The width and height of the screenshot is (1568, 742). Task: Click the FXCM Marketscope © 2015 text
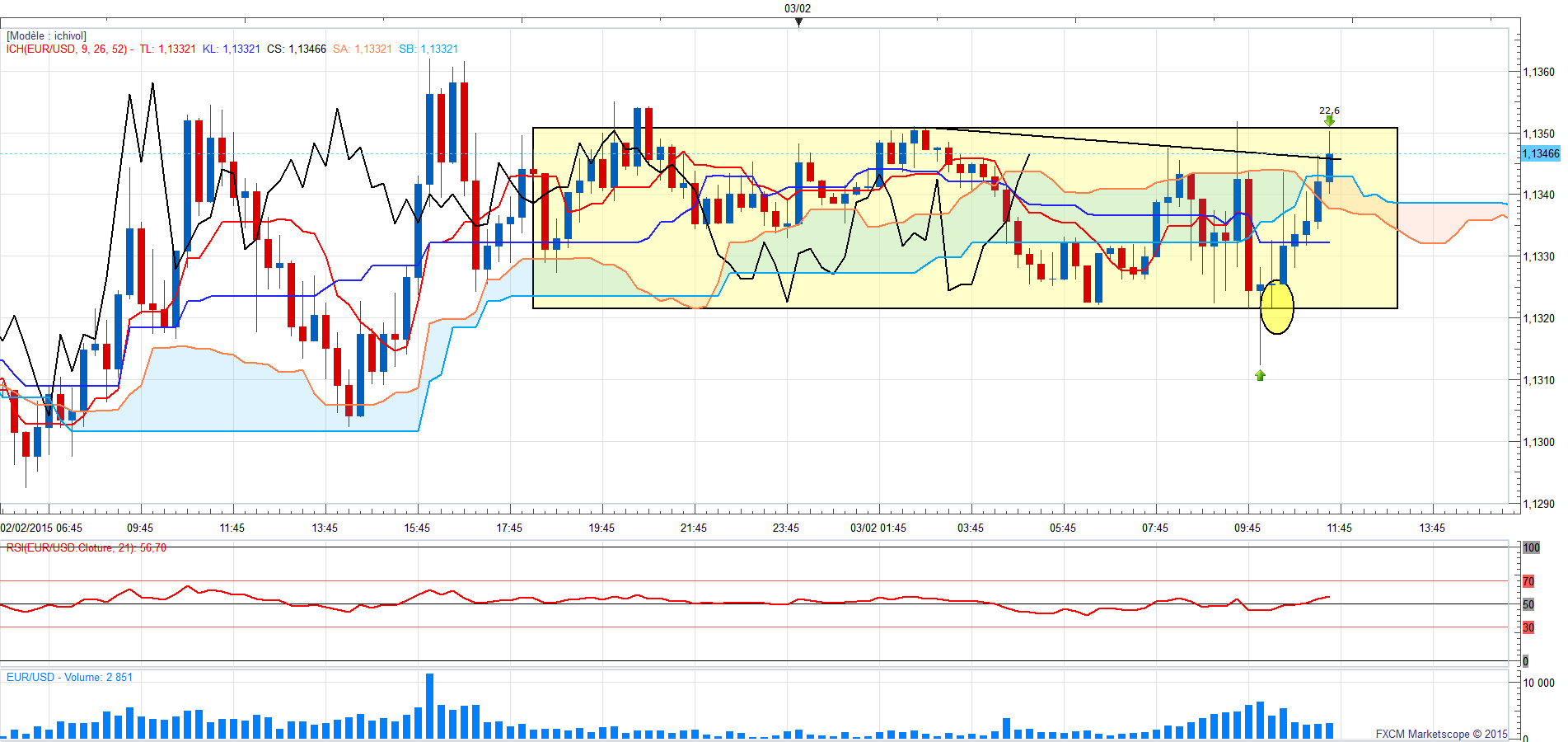1441,734
